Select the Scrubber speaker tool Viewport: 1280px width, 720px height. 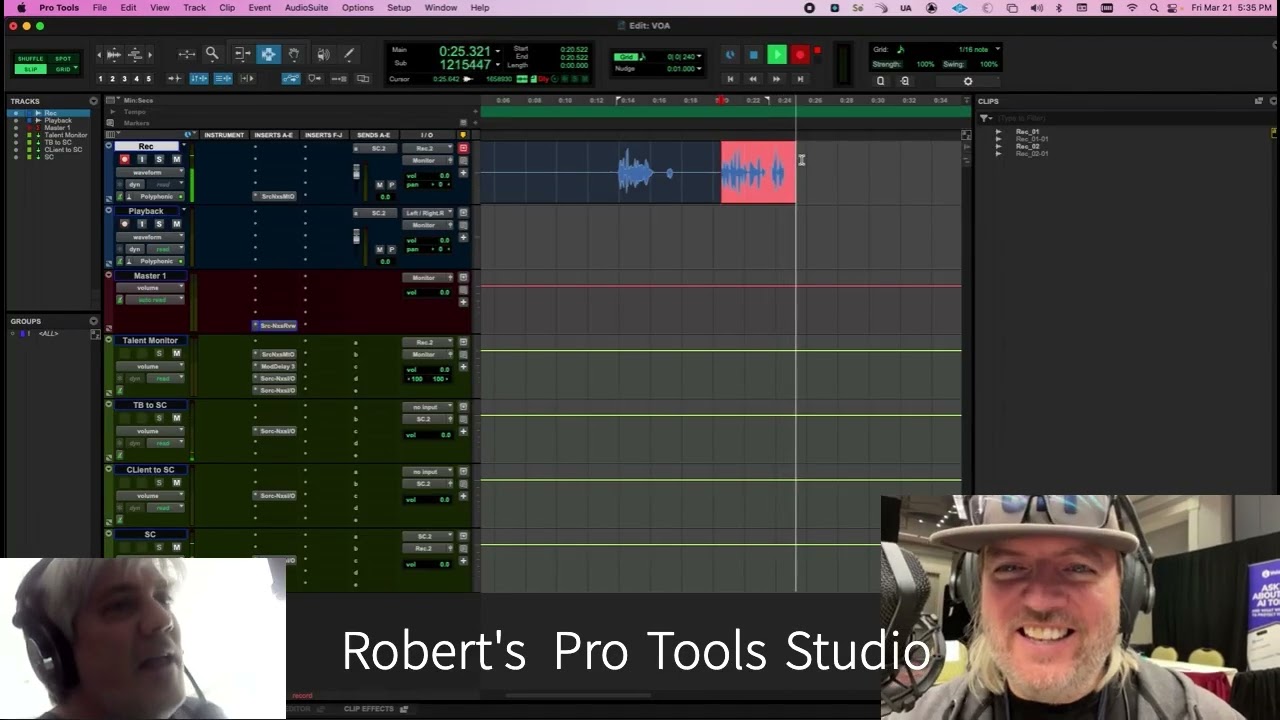(323, 54)
